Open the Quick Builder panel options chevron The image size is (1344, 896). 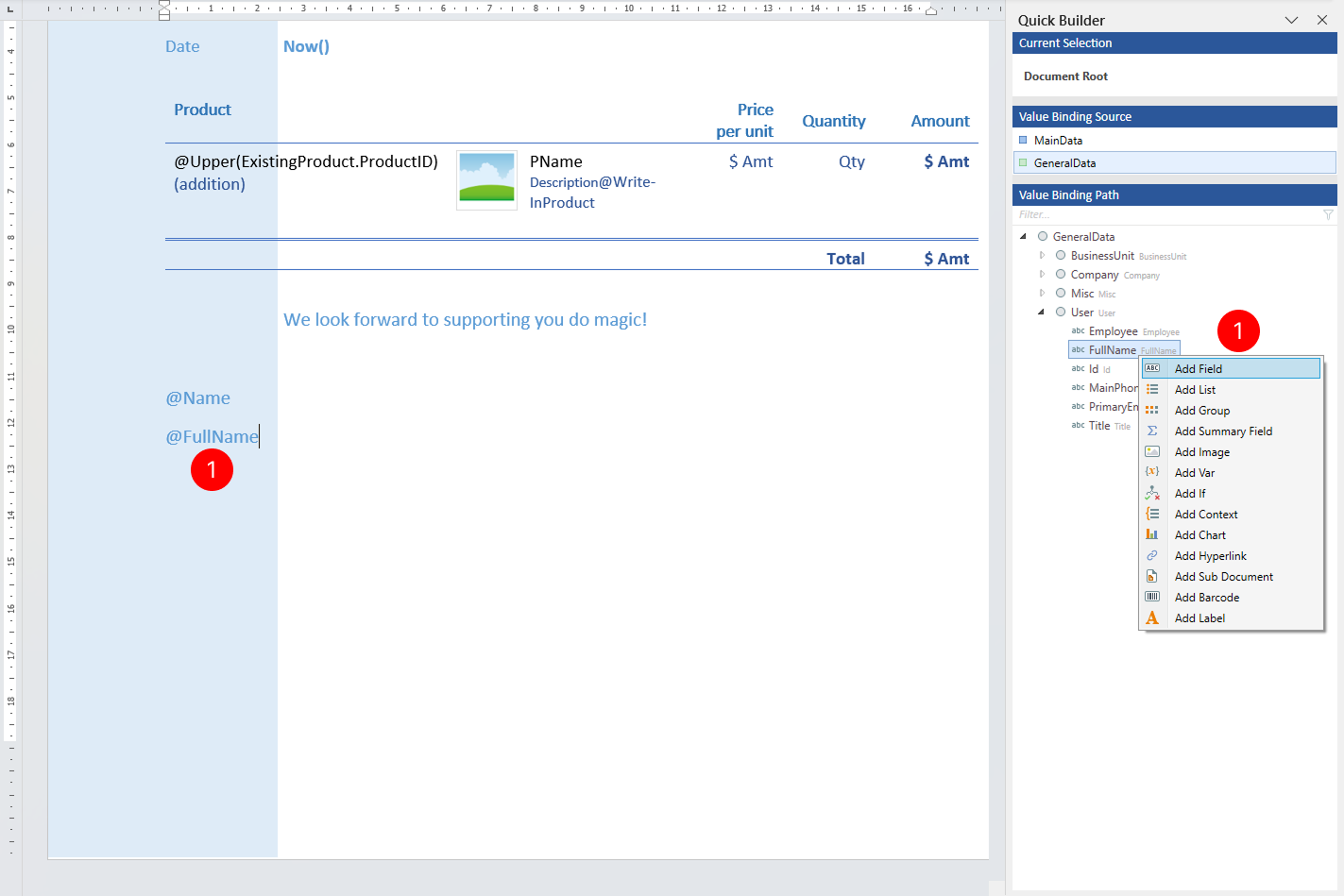point(1291,20)
